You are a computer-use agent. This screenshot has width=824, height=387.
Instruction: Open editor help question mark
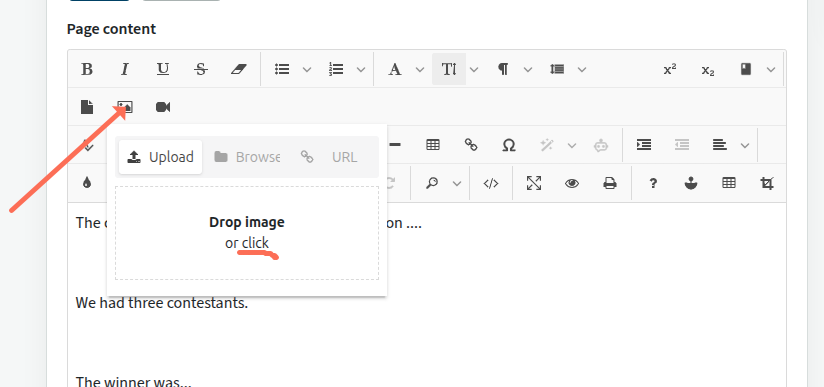point(653,183)
